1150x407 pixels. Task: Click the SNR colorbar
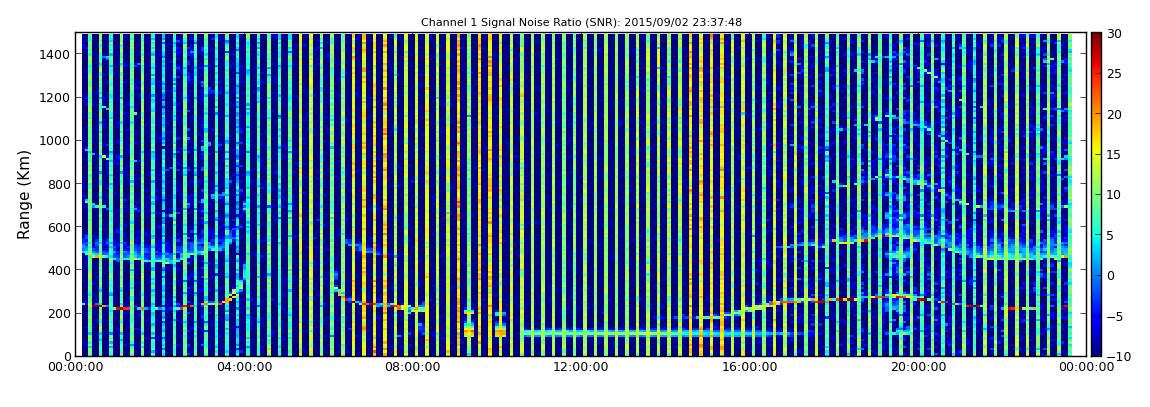(x=1096, y=194)
